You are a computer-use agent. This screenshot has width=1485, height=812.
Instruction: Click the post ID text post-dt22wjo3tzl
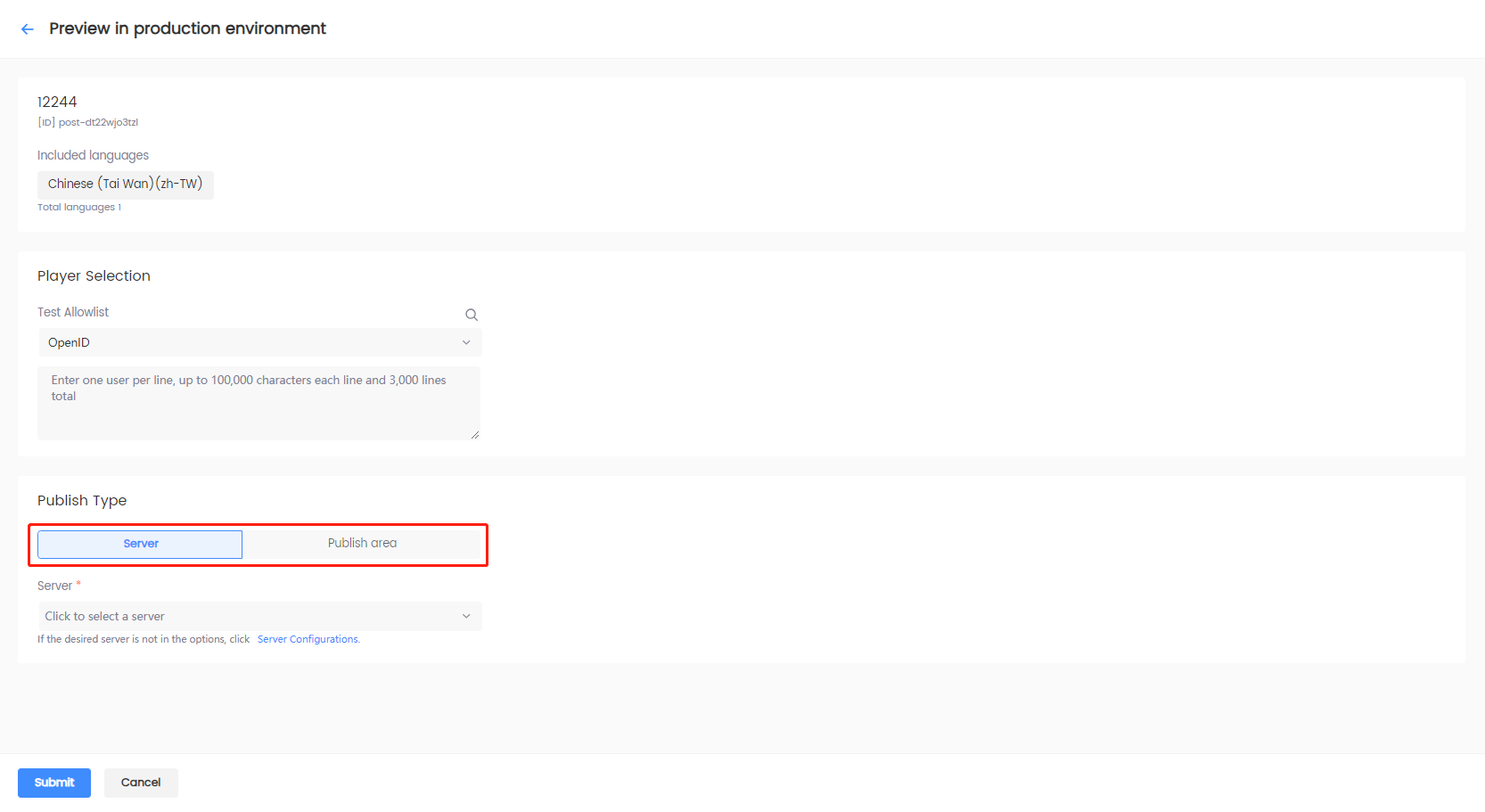(98, 123)
